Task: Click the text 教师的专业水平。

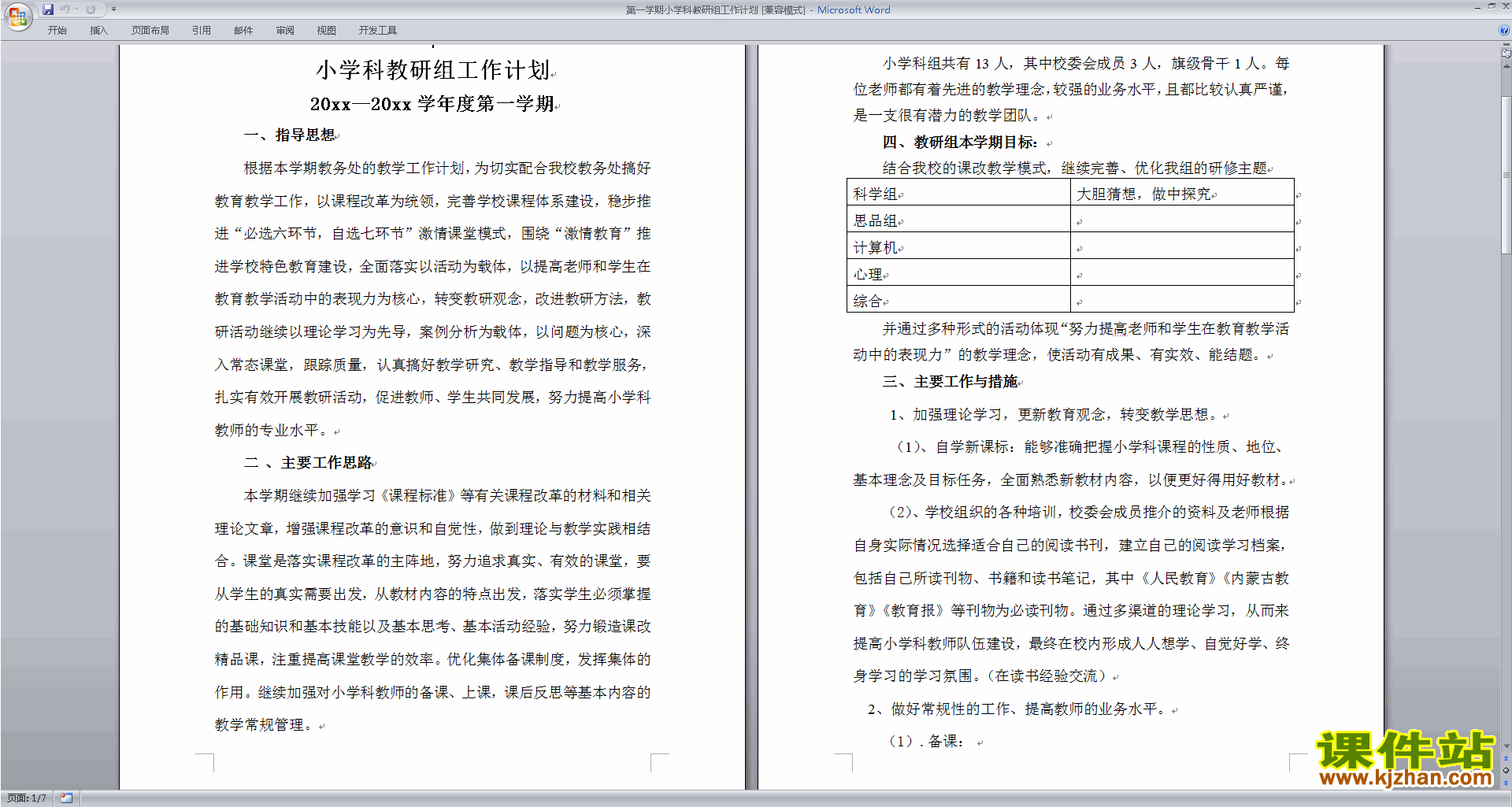Action: tap(273, 431)
